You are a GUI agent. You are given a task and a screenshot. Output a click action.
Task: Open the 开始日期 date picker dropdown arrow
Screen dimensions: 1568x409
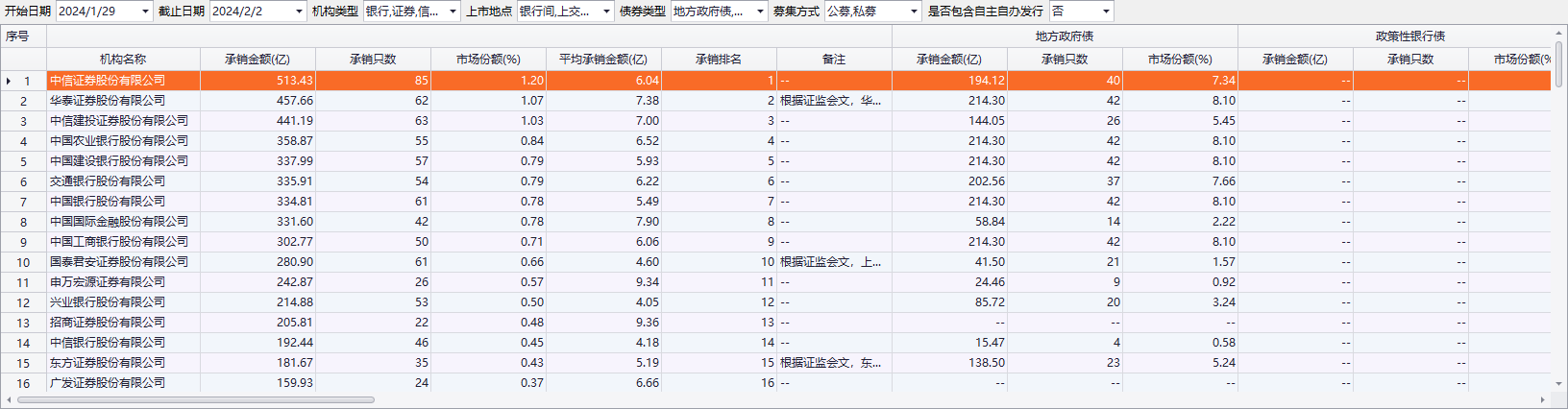[145, 12]
